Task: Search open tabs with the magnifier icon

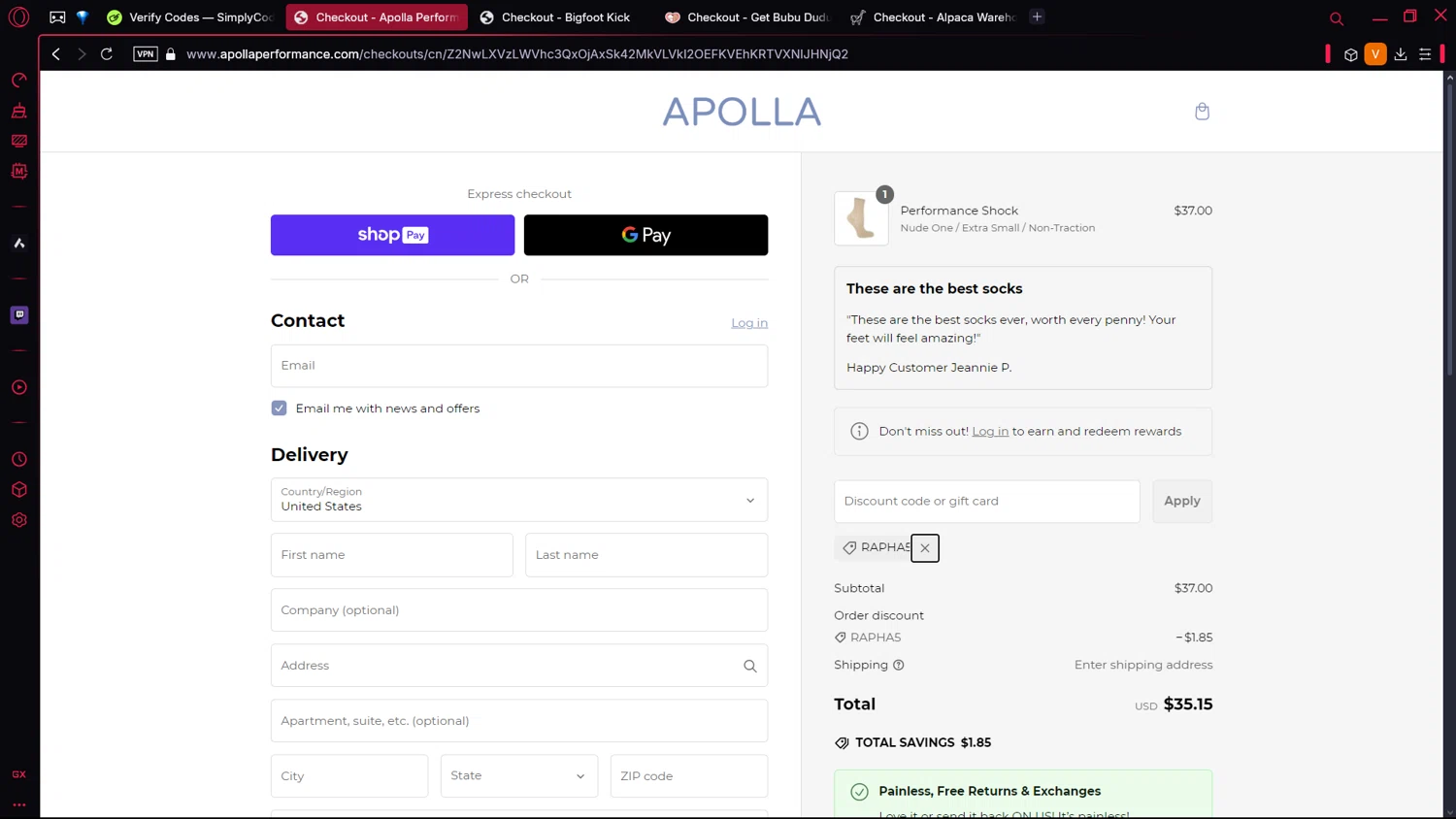Action: [1337, 18]
